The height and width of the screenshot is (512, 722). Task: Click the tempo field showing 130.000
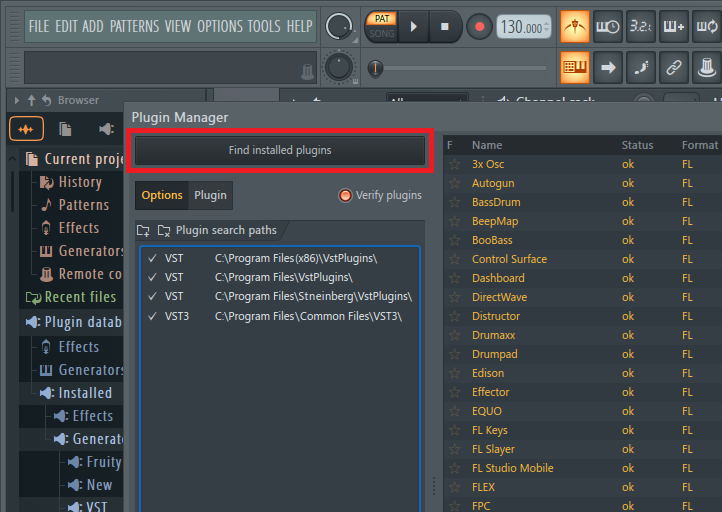click(524, 27)
